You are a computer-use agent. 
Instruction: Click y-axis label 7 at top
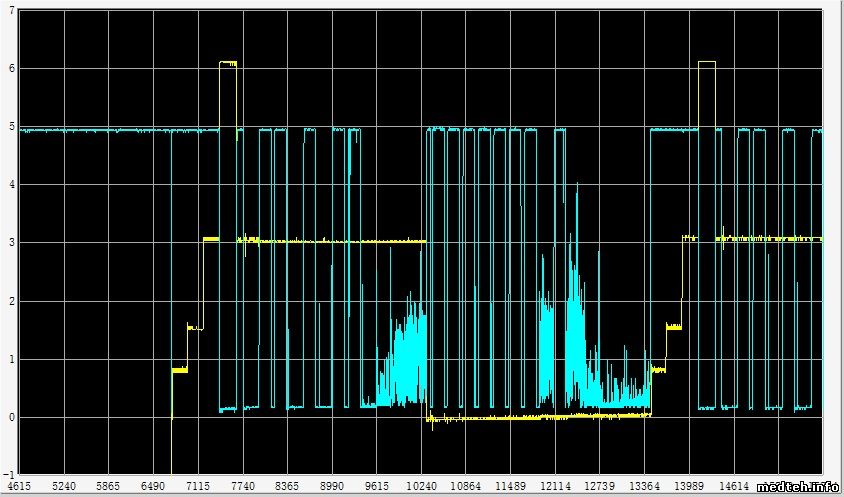point(10,10)
